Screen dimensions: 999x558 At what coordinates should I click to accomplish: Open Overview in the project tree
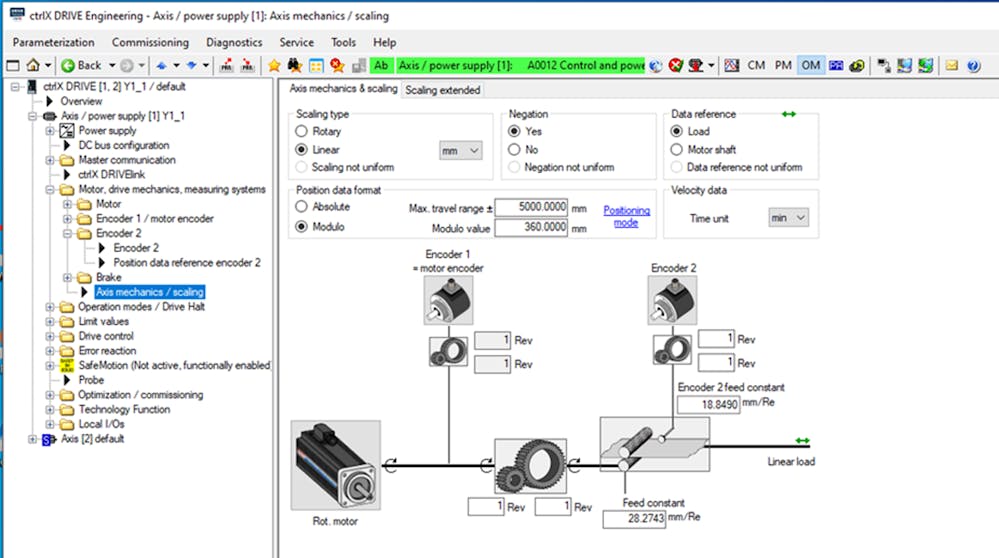tap(81, 101)
